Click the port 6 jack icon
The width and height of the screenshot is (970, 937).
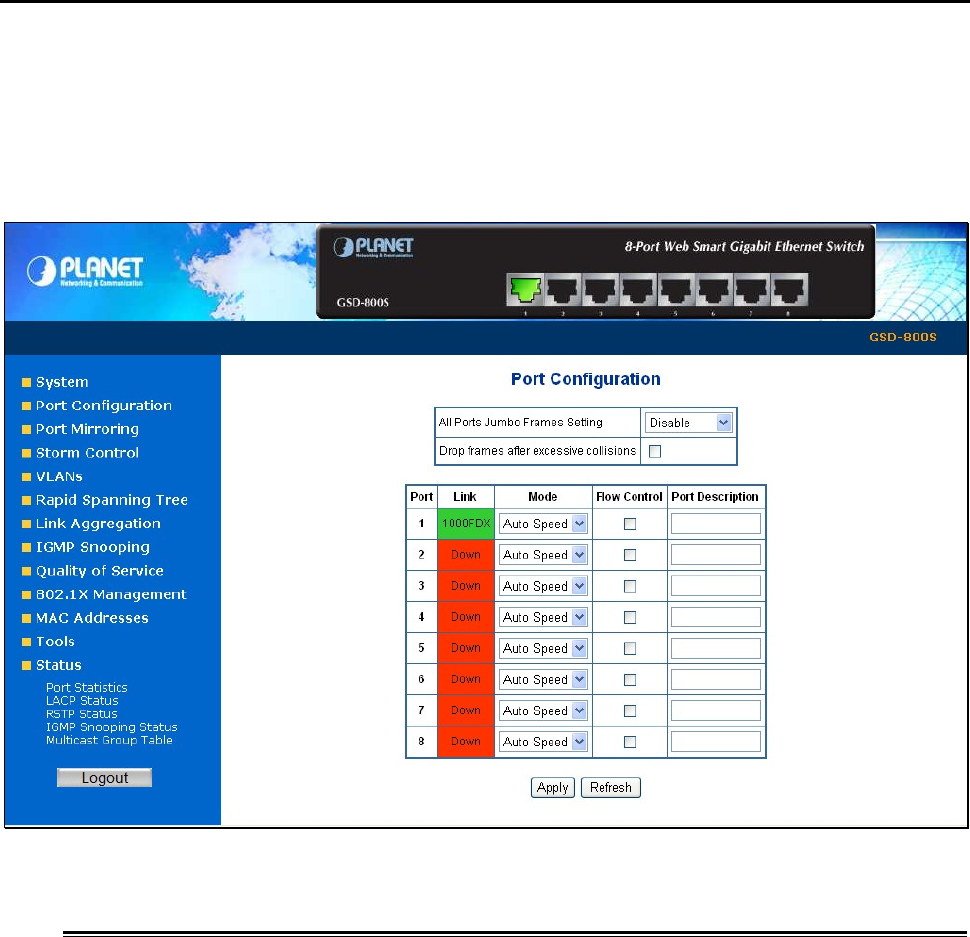click(x=714, y=289)
